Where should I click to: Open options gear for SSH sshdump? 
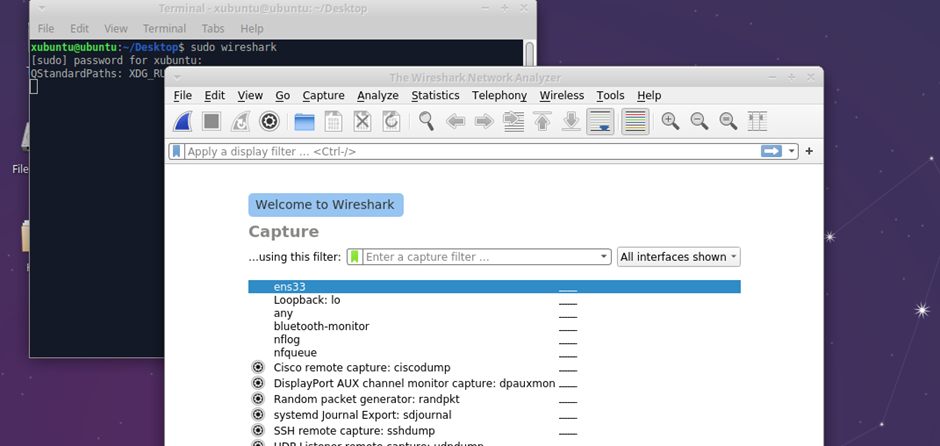coord(258,430)
